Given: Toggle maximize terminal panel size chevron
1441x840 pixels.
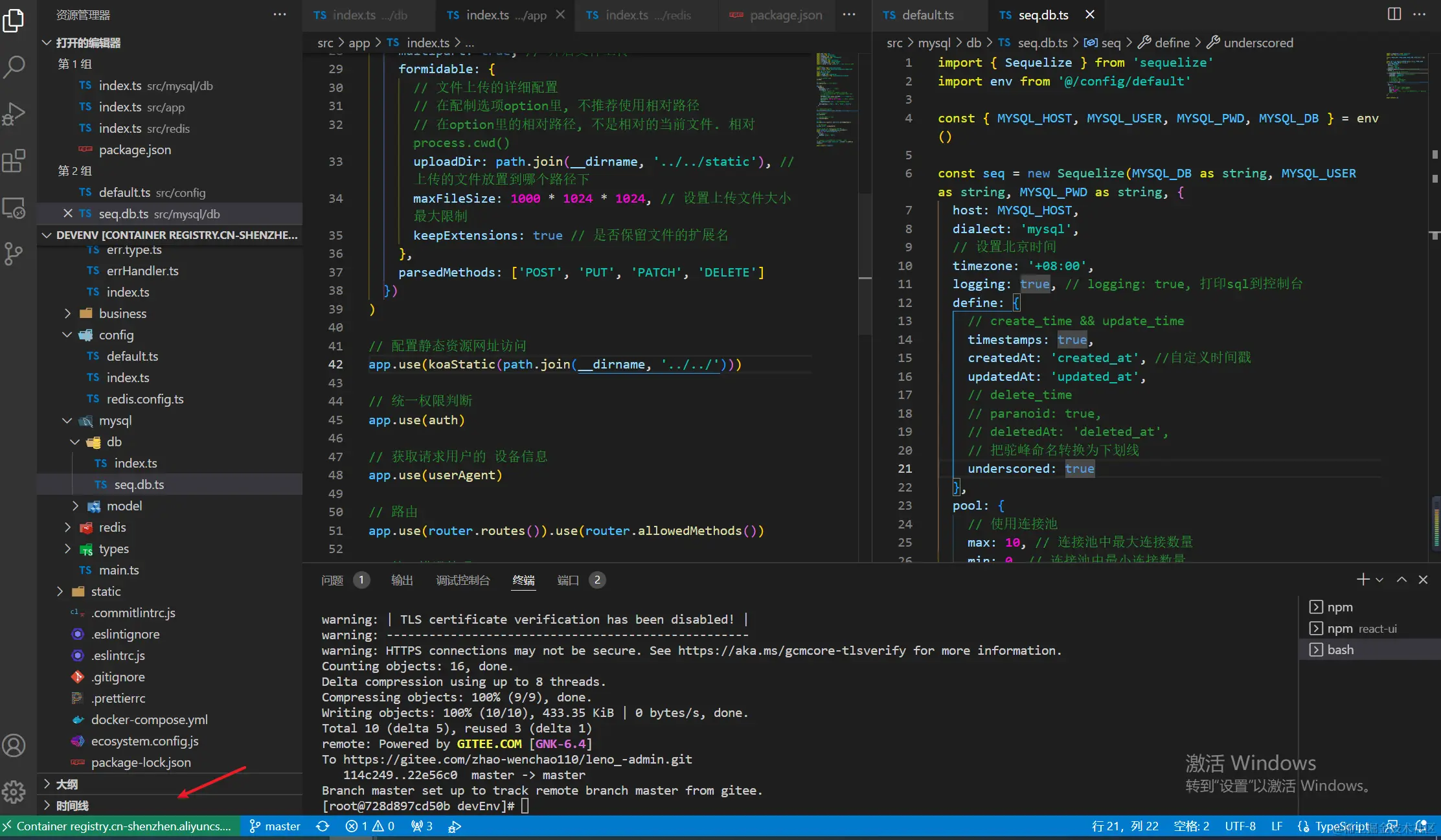Looking at the screenshot, I should 1401,580.
